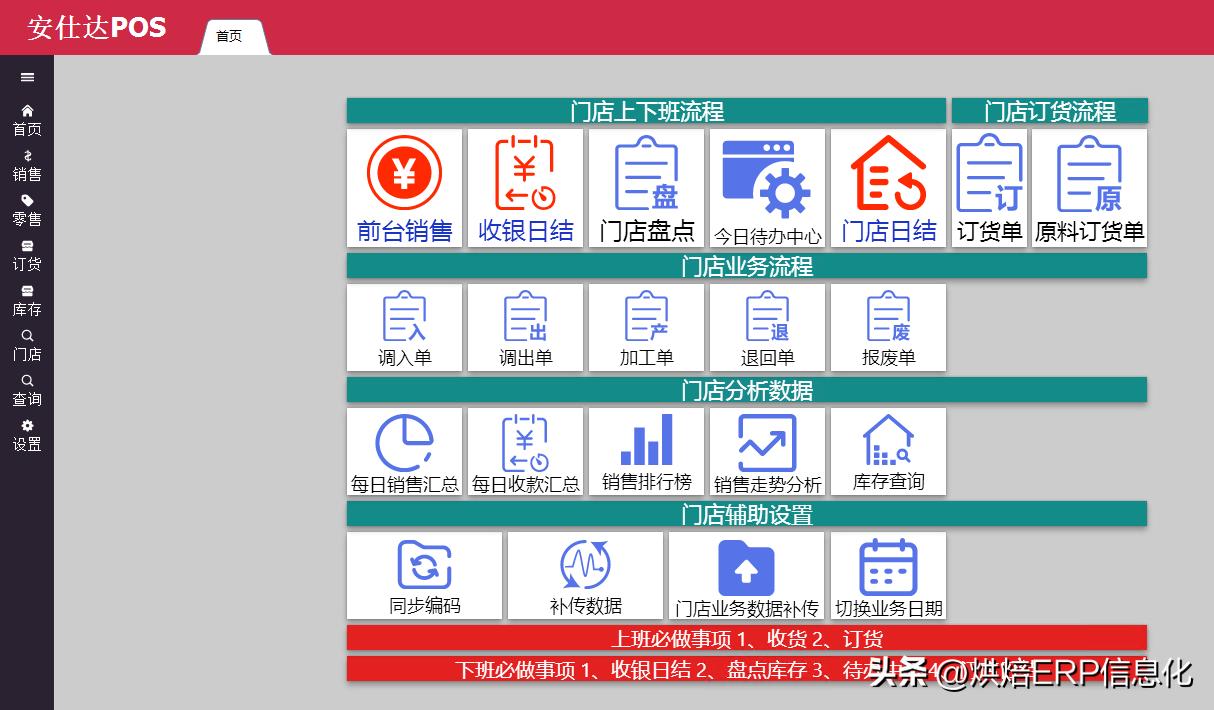Run 同步编码 sync codes

click(424, 572)
